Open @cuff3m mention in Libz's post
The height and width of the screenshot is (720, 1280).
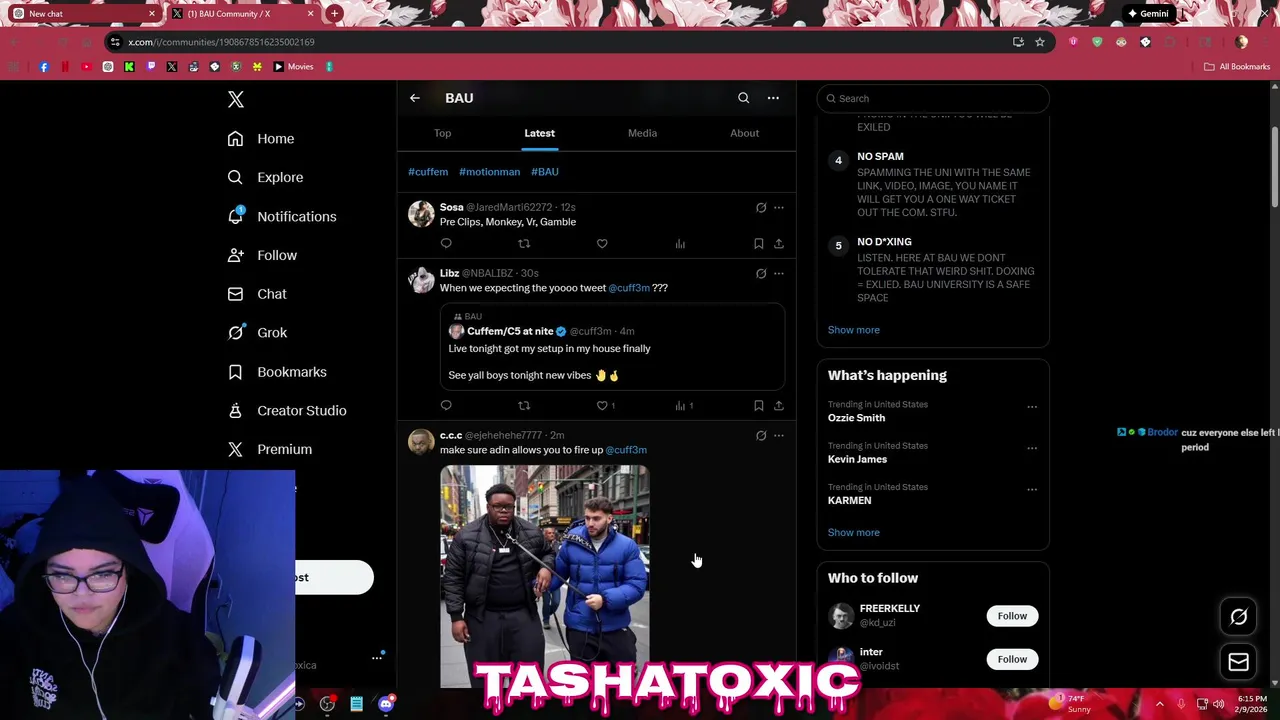[x=629, y=288]
